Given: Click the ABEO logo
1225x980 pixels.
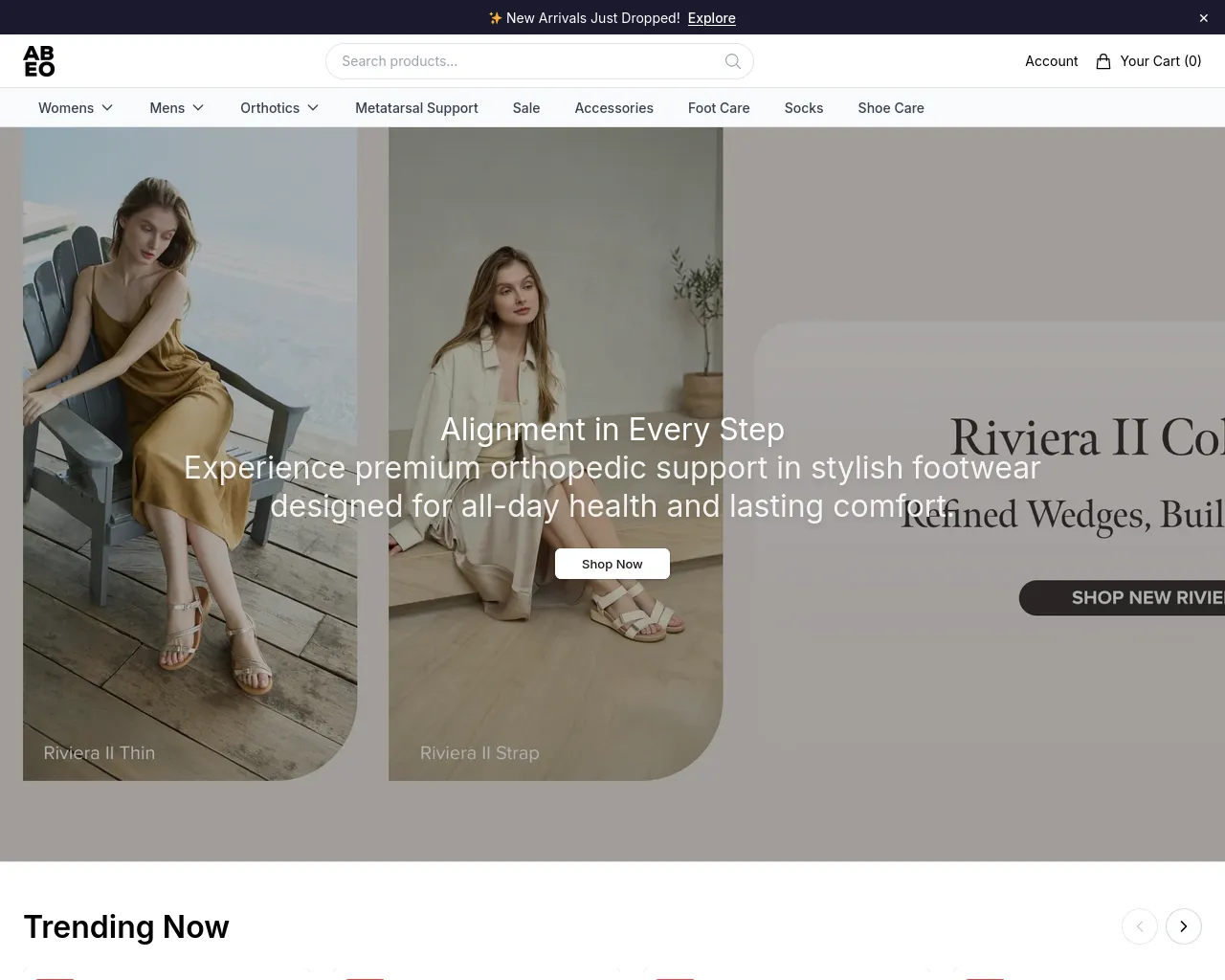Looking at the screenshot, I should tap(39, 61).
